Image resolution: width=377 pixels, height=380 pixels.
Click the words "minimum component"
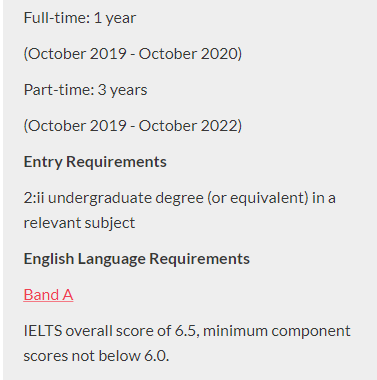pyautogui.click(x=277, y=332)
